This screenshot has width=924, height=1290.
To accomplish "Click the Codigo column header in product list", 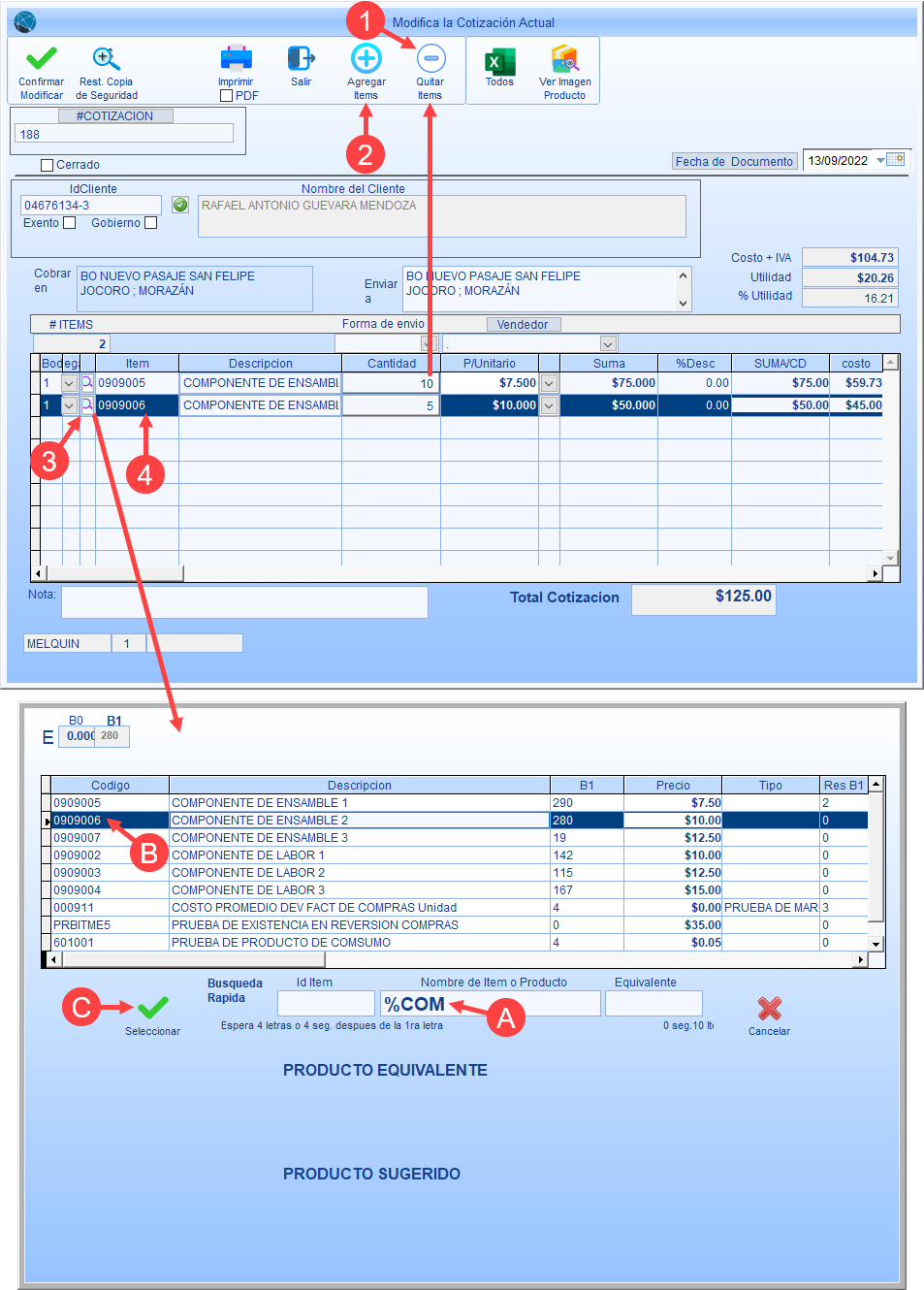I will 111,786.
